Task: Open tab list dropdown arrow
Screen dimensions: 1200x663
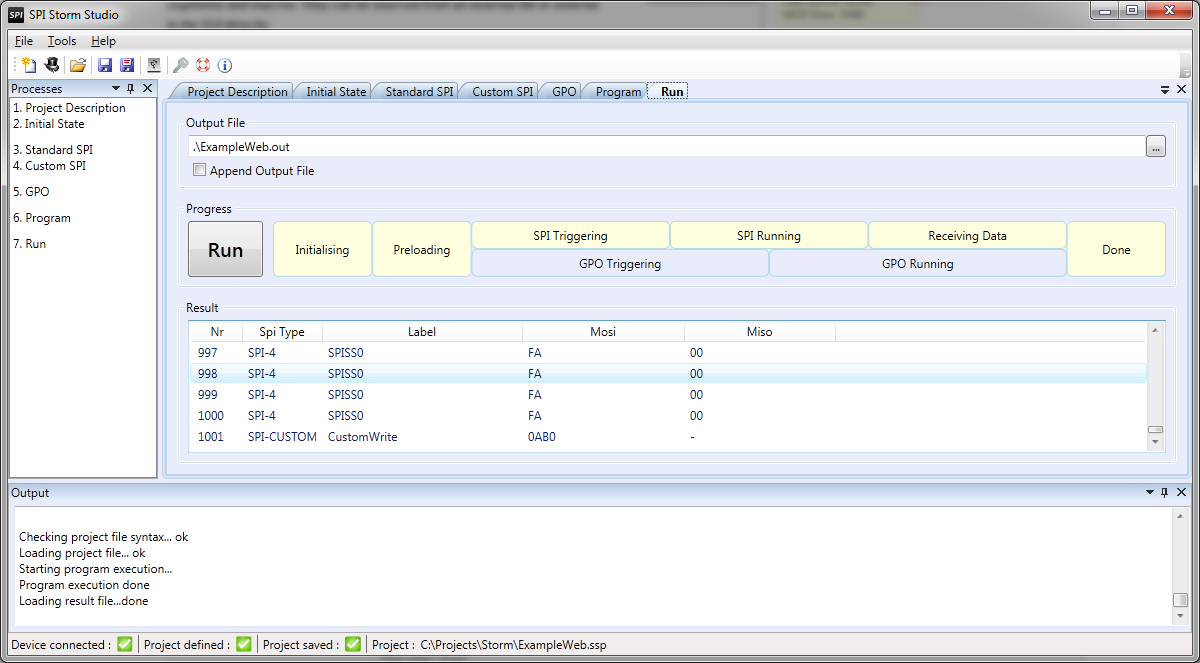Action: tap(1165, 89)
